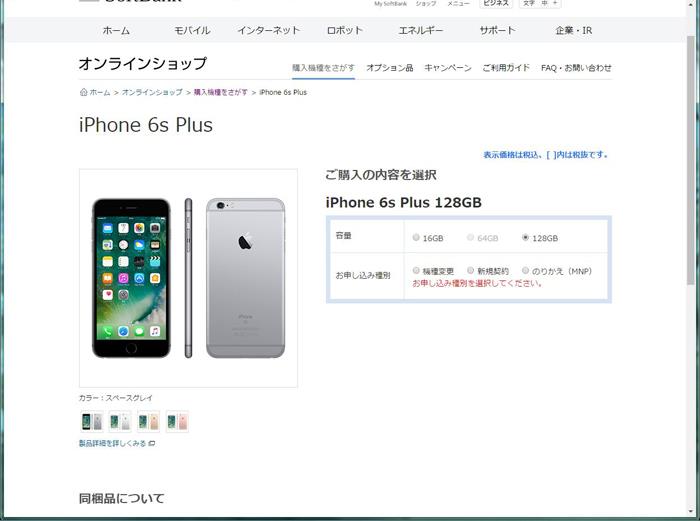Select のりかえ (MNP) application type
Viewport: 700px width, 521px height.
coord(525,271)
